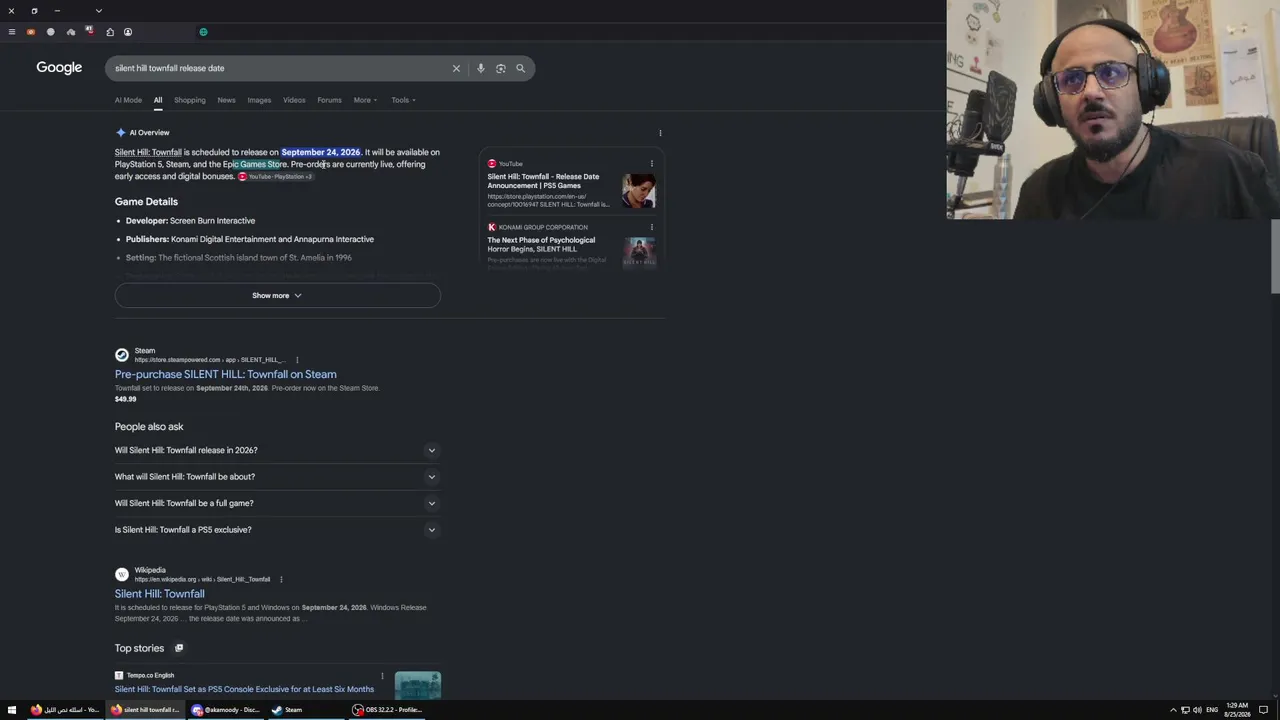The height and width of the screenshot is (720, 1280).
Task: Expand 'Will Silent Hill: Townfall be a full game?'
Action: coord(277,503)
